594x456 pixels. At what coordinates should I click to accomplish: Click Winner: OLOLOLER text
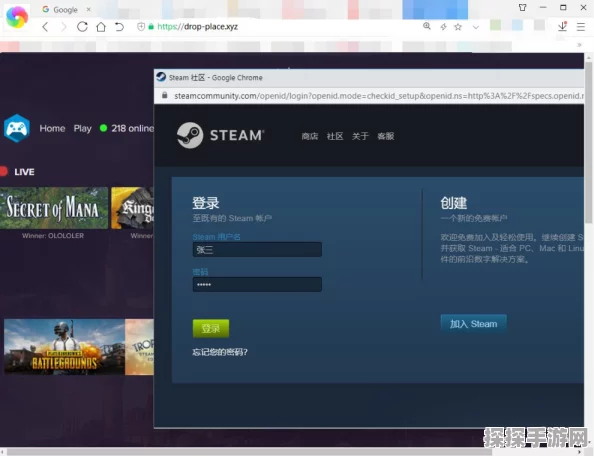click(x=53, y=236)
